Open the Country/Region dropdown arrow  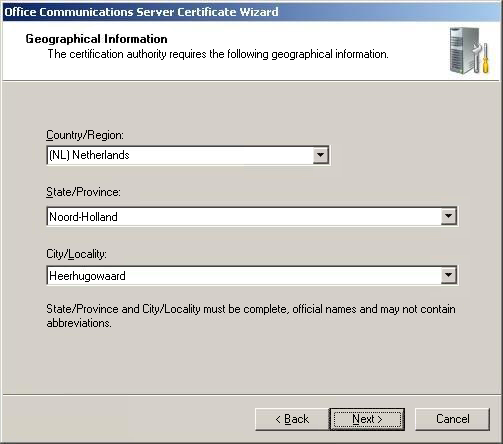pyautogui.click(x=320, y=155)
